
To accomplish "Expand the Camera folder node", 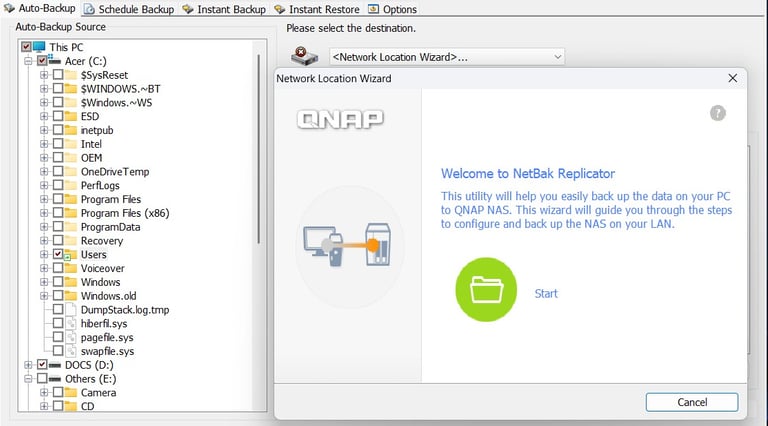I will point(44,393).
